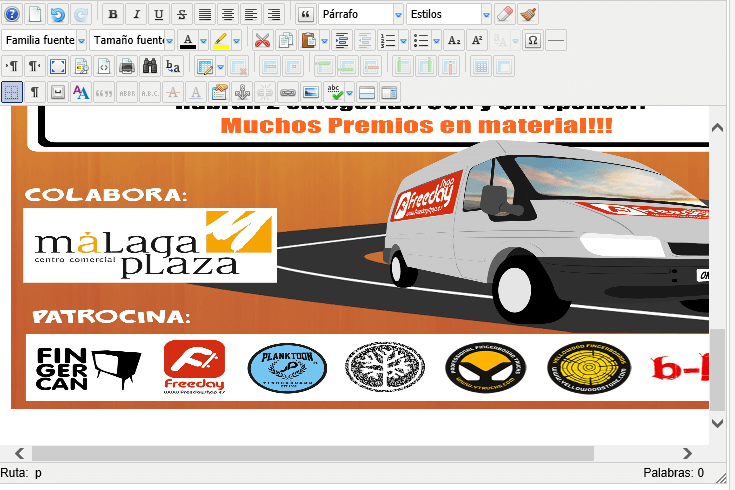Click the vertical scrollbar down arrow
735x490 pixels.
click(718, 423)
